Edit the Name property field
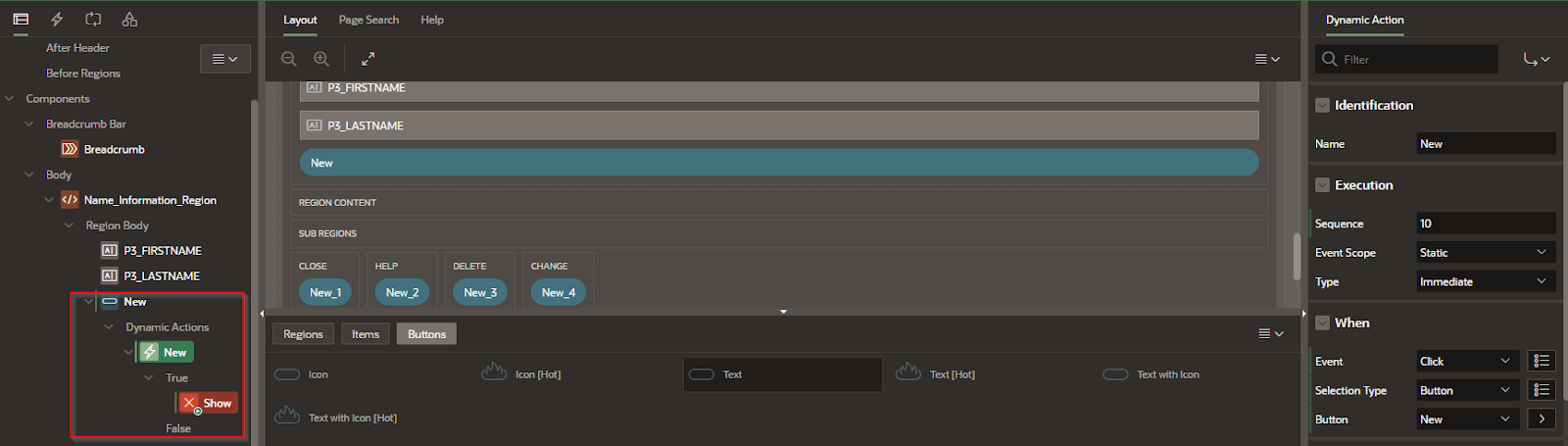The height and width of the screenshot is (446, 1568). point(1486,143)
